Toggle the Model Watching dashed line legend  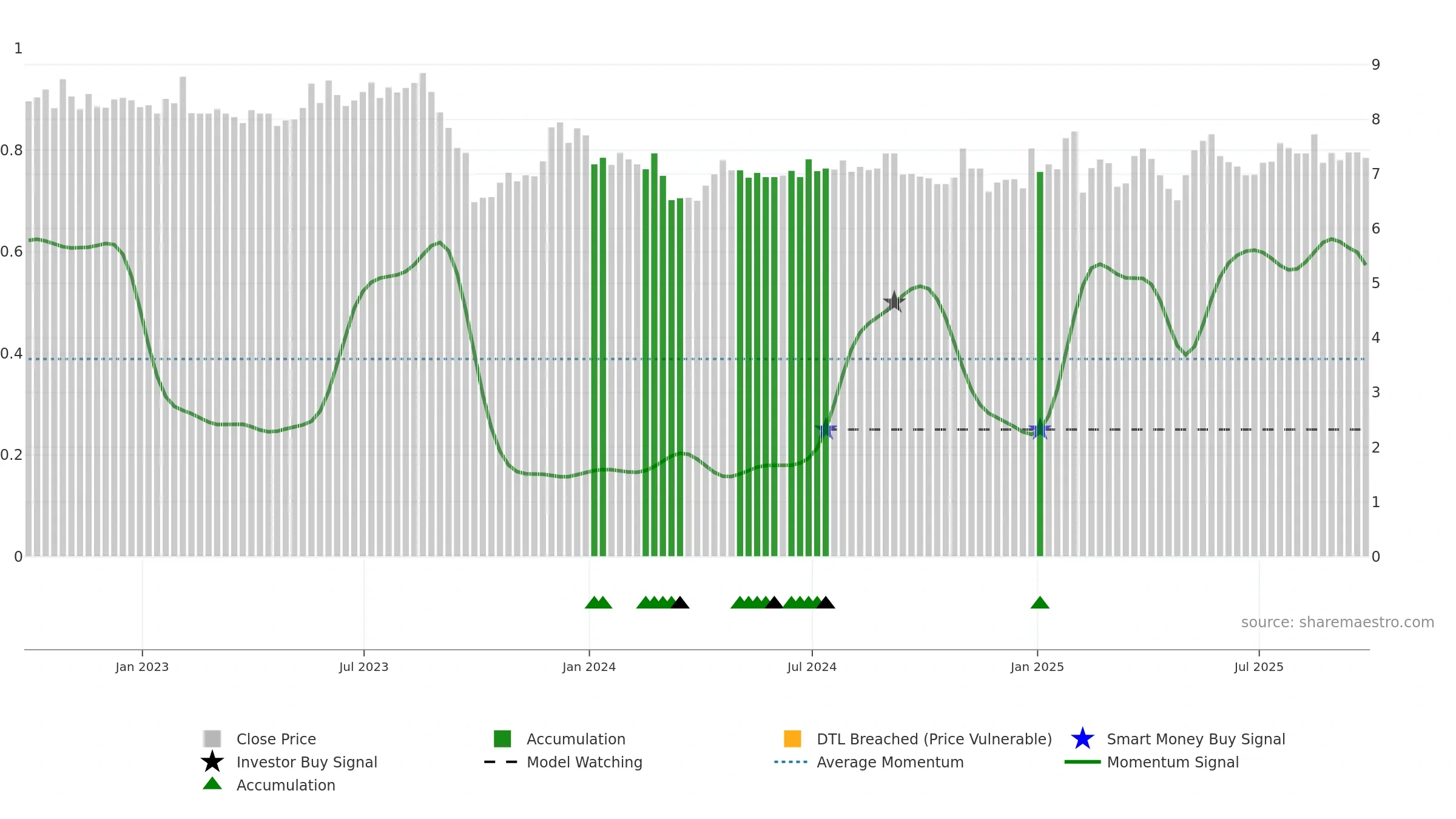[x=584, y=762]
